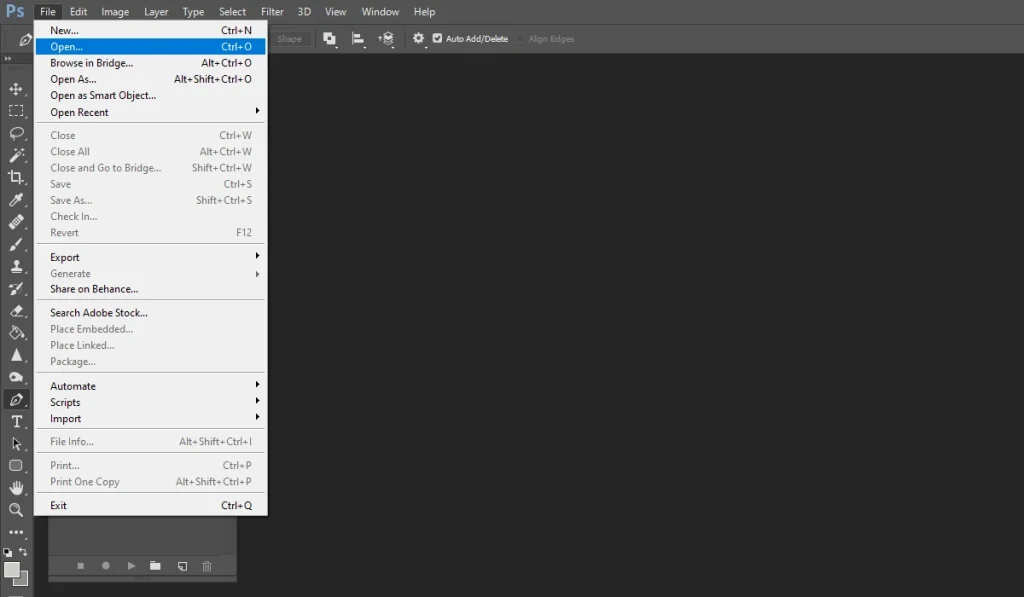Select the Zoom magnifier tool
This screenshot has width=1024, height=597.
pos(16,510)
